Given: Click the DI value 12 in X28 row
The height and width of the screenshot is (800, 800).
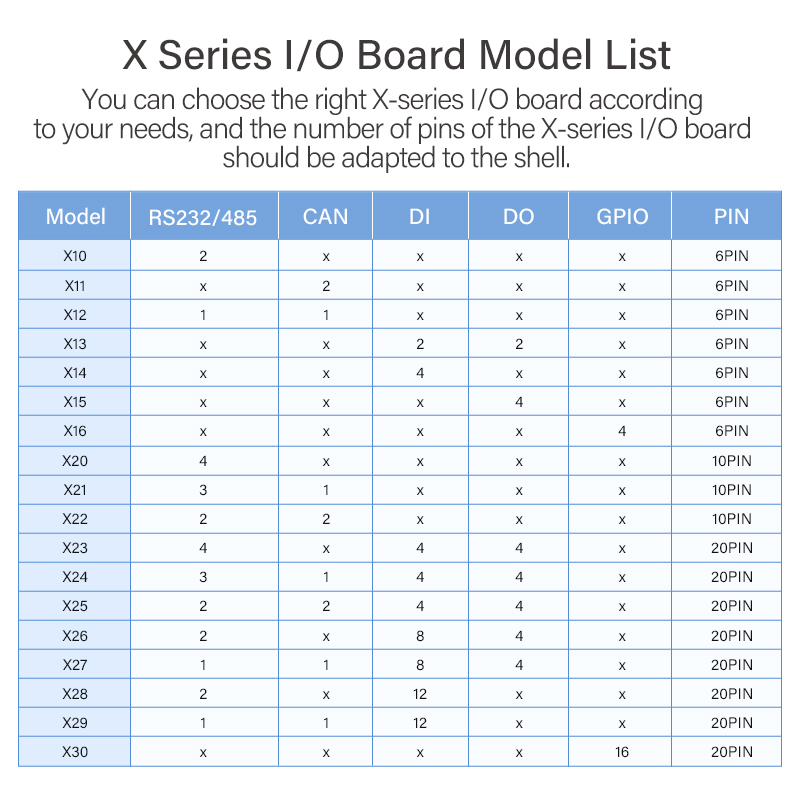Looking at the screenshot, I should point(420,694).
